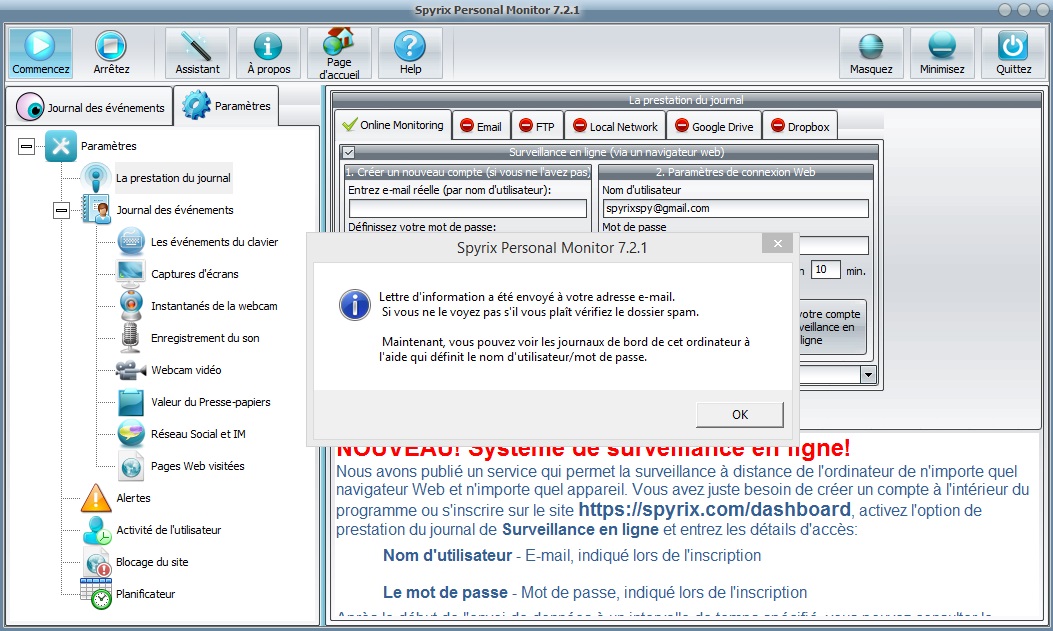The height and width of the screenshot is (631, 1053).
Task: Open the Online Monitoring tab
Action: pyautogui.click(x=393, y=125)
